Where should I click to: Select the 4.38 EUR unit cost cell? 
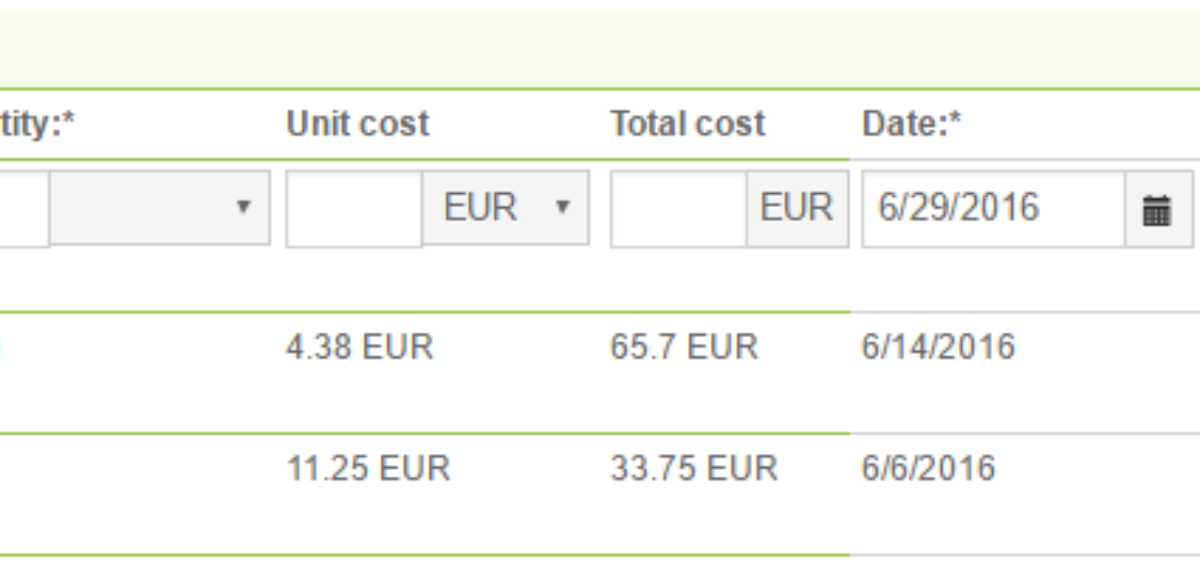(360, 347)
